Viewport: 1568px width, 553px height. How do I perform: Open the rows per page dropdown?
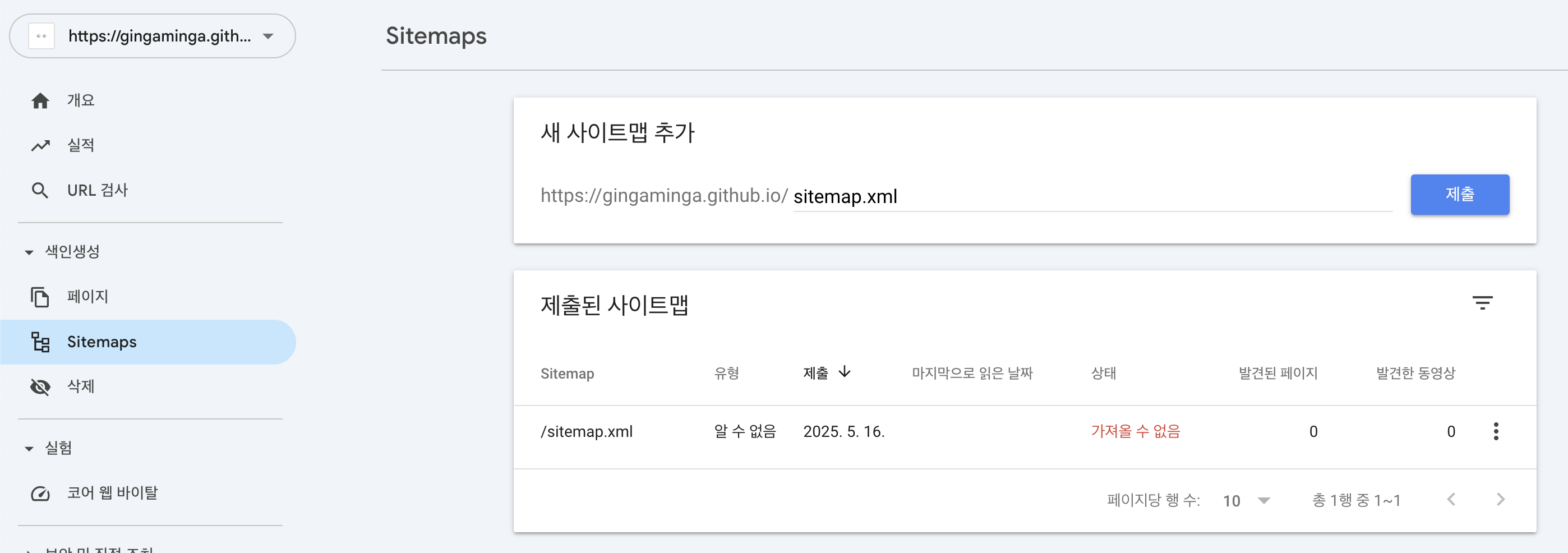1246,501
